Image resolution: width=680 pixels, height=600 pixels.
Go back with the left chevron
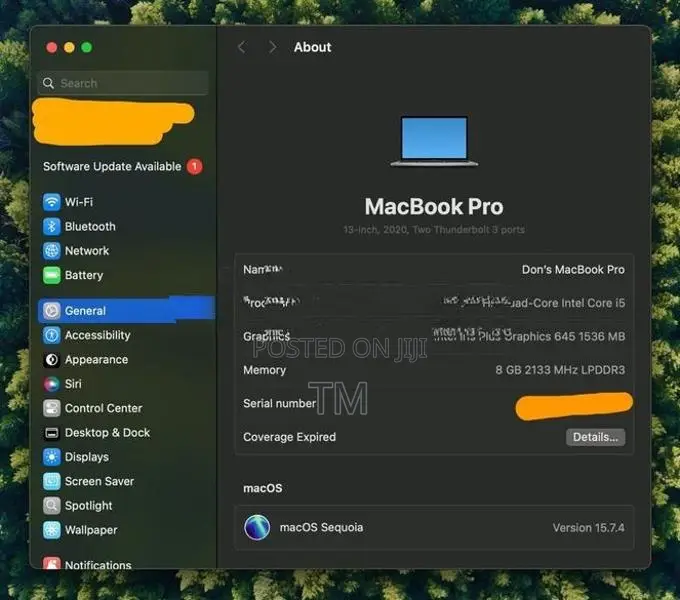tap(242, 47)
